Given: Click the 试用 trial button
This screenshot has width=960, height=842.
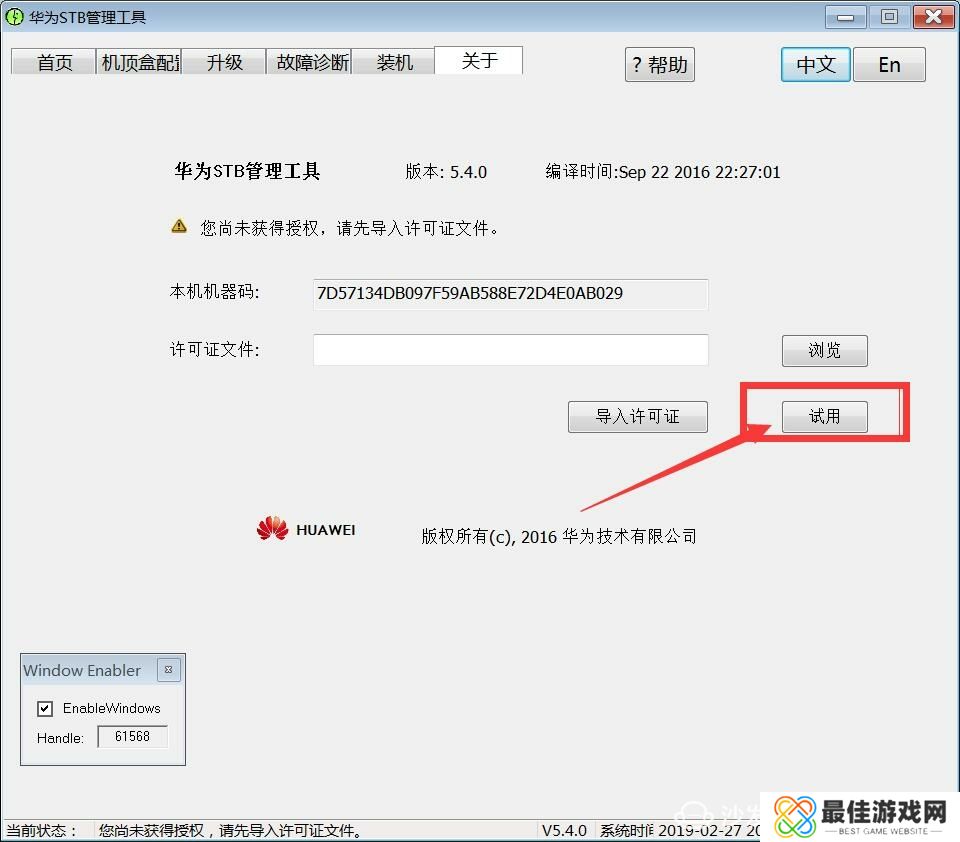Looking at the screenshot, I should pyautogui.click(x=824, y=417).
